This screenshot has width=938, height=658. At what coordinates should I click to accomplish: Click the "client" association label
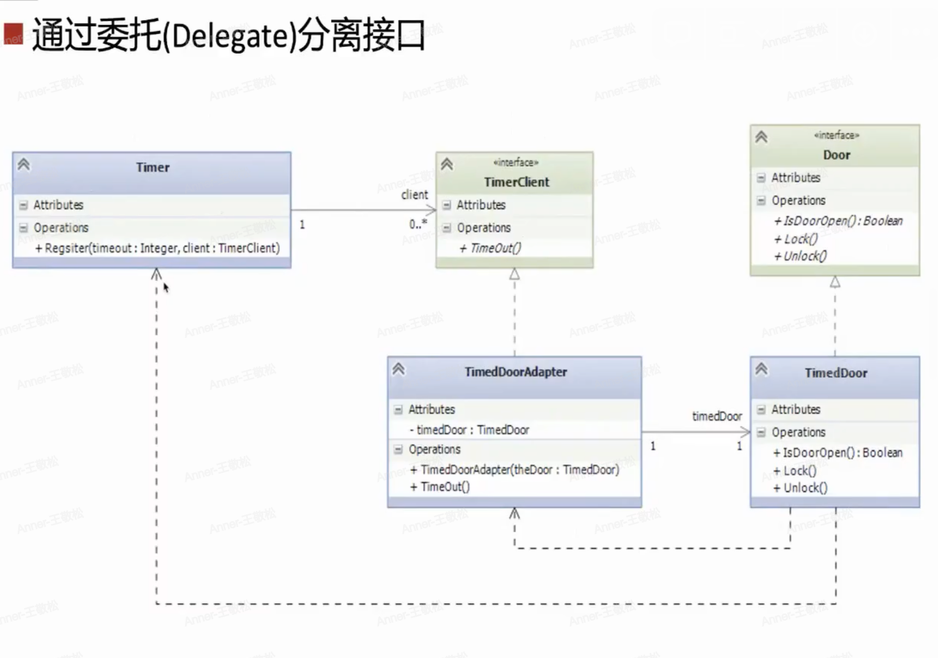click(x=414, y=195)
